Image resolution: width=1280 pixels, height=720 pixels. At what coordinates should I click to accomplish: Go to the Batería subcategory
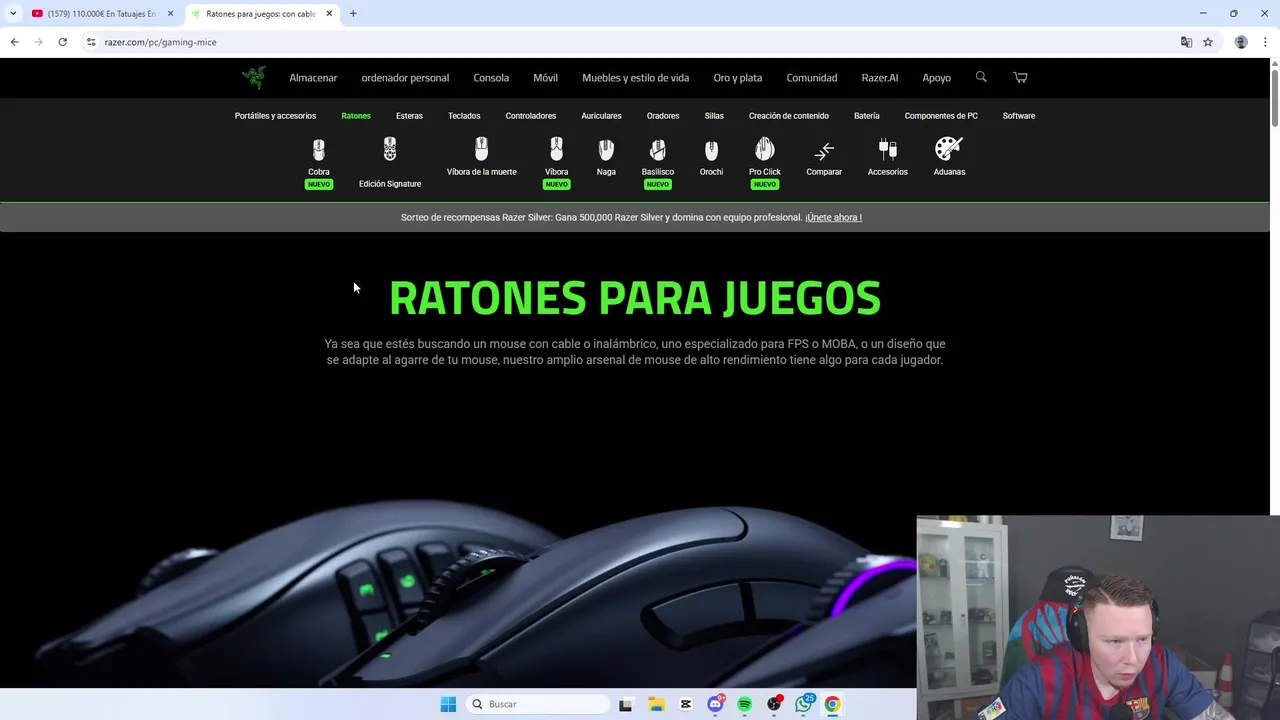867,116
